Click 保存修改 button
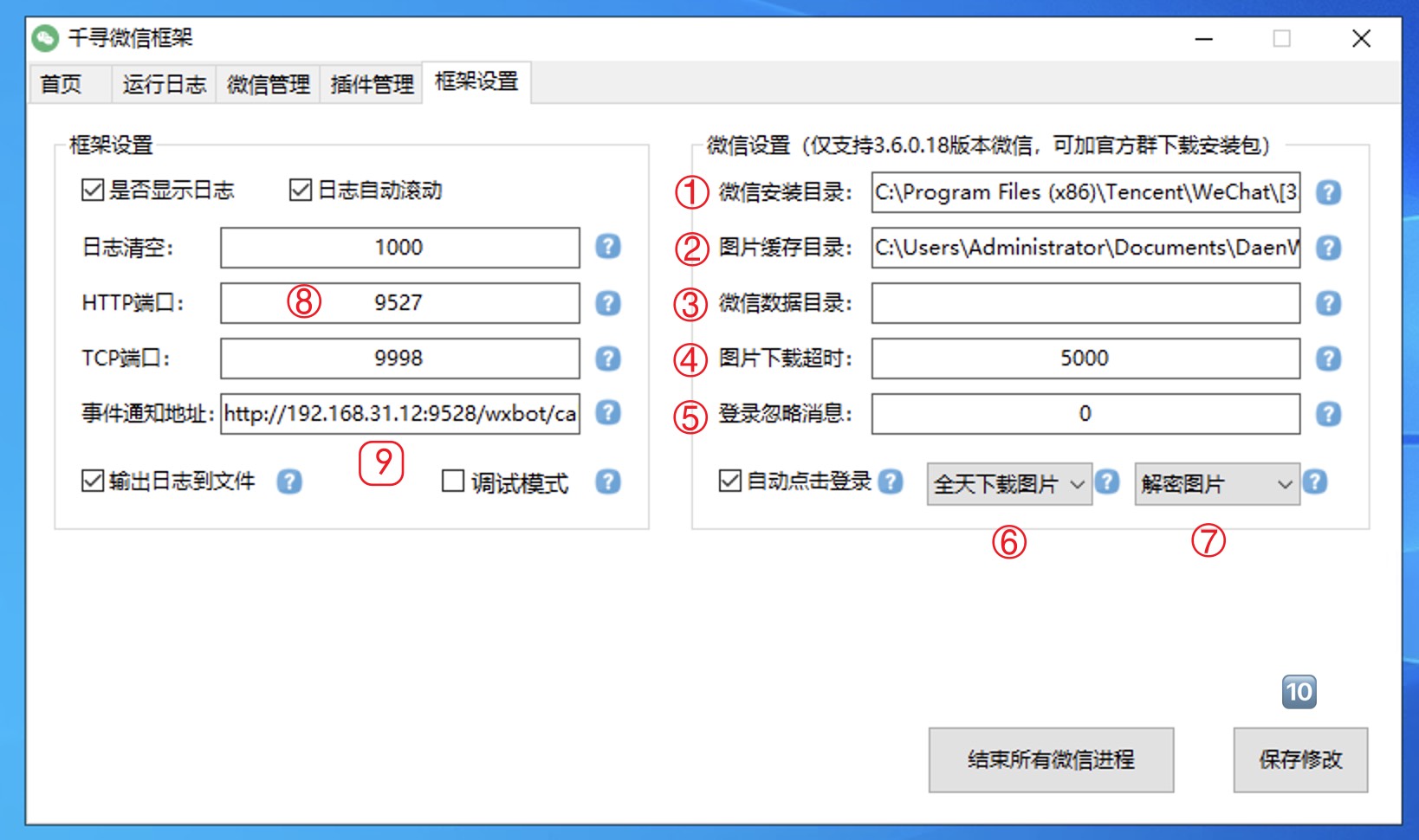1419x840 pixels. pos(1301,760)
